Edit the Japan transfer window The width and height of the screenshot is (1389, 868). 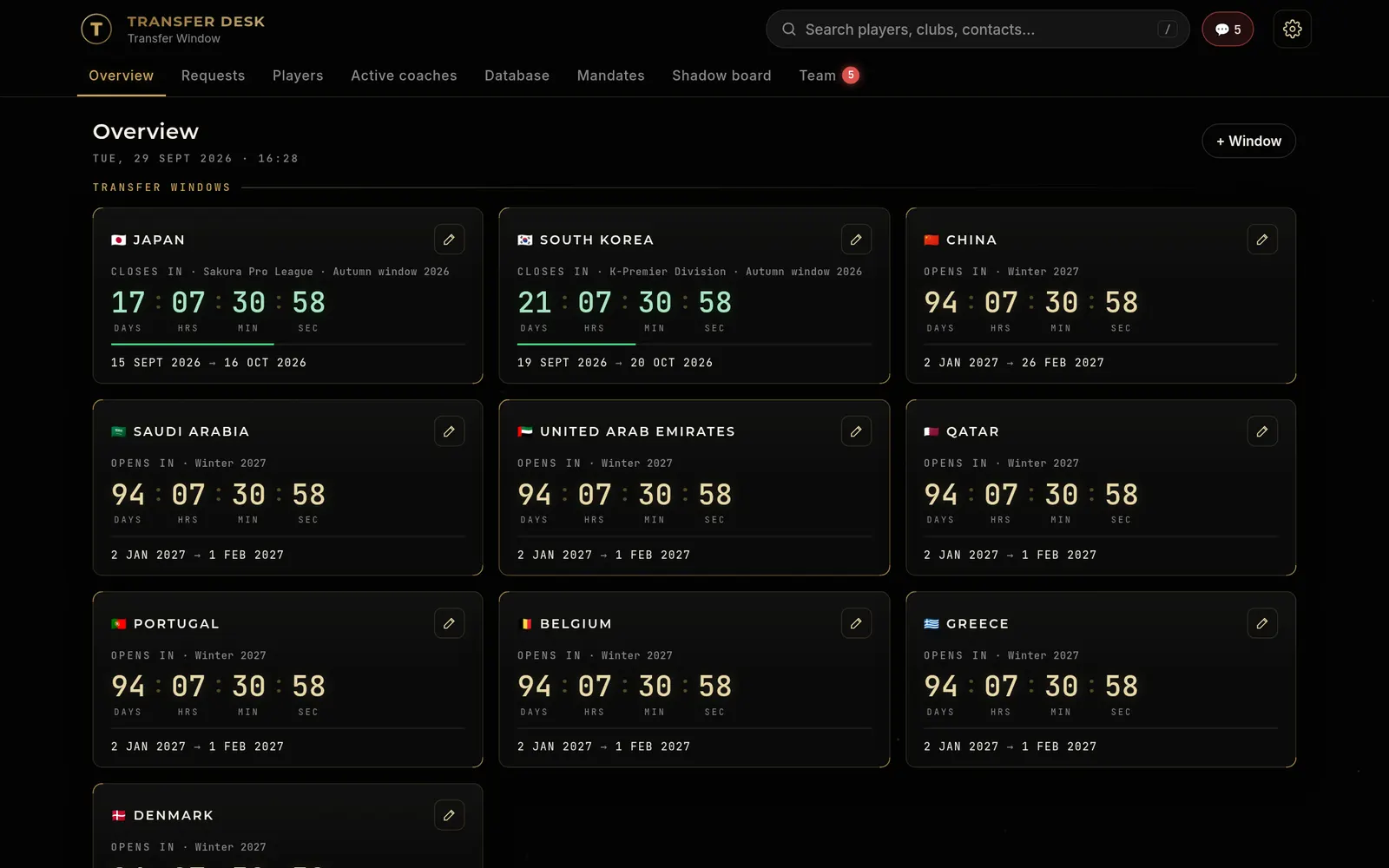click(x=449, y=240)
